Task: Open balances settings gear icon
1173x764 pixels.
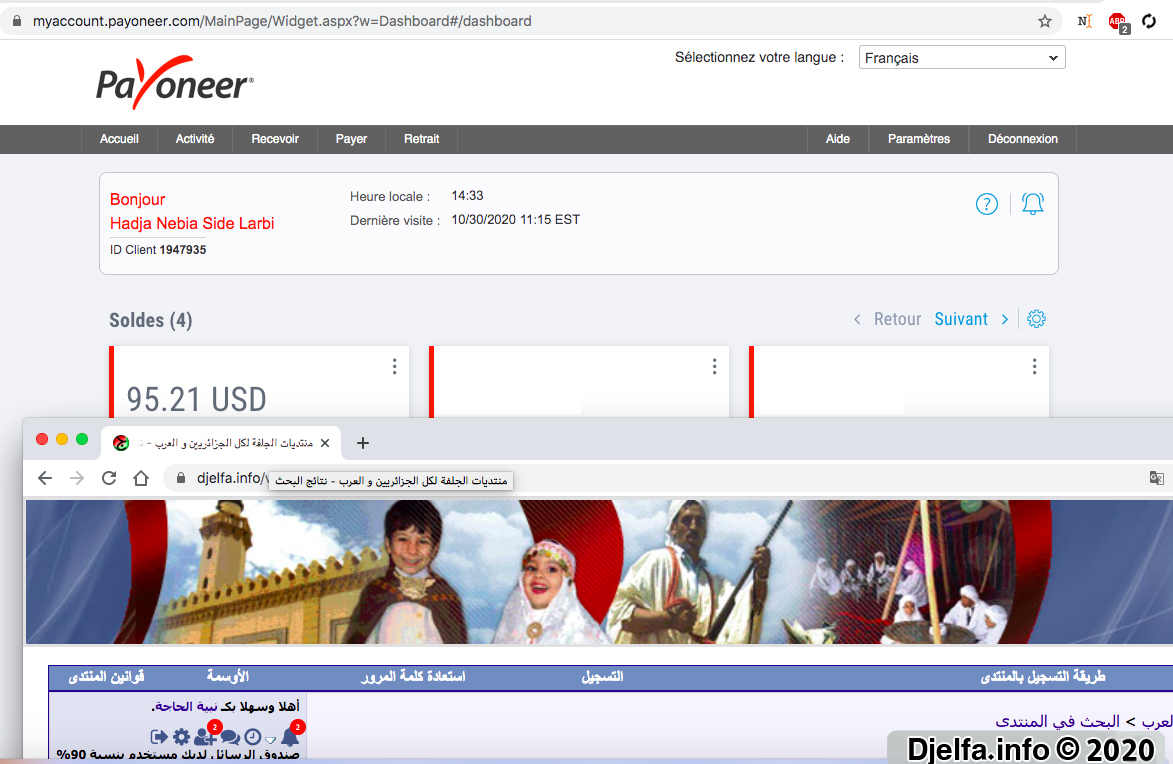Action: 1036,319
